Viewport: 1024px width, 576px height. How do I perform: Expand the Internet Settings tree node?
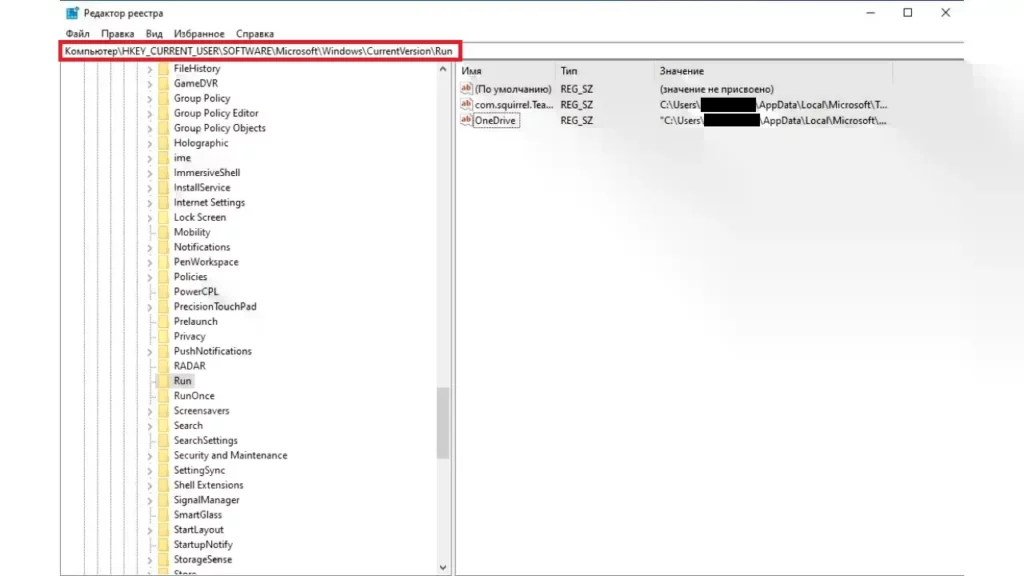pyautogui.click(x=150, y=203)
